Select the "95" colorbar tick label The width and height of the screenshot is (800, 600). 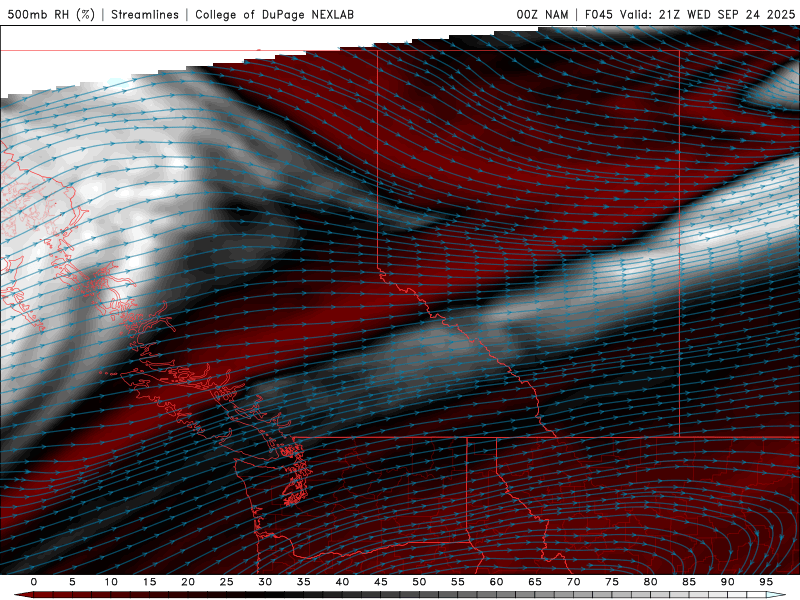pyautogui.click(x=765, y=582)
